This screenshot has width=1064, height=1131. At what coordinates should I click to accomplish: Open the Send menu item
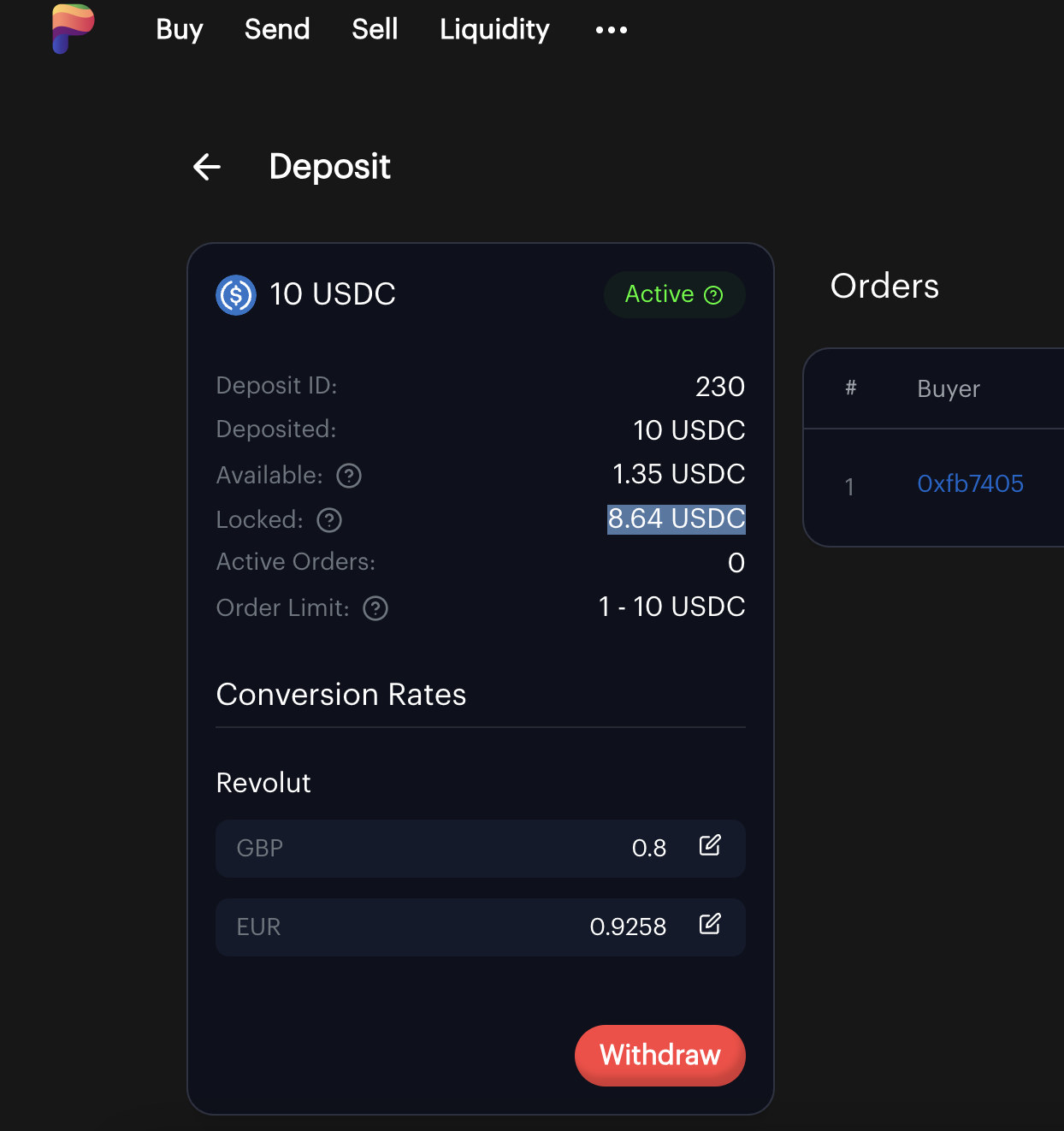(277, 30)
